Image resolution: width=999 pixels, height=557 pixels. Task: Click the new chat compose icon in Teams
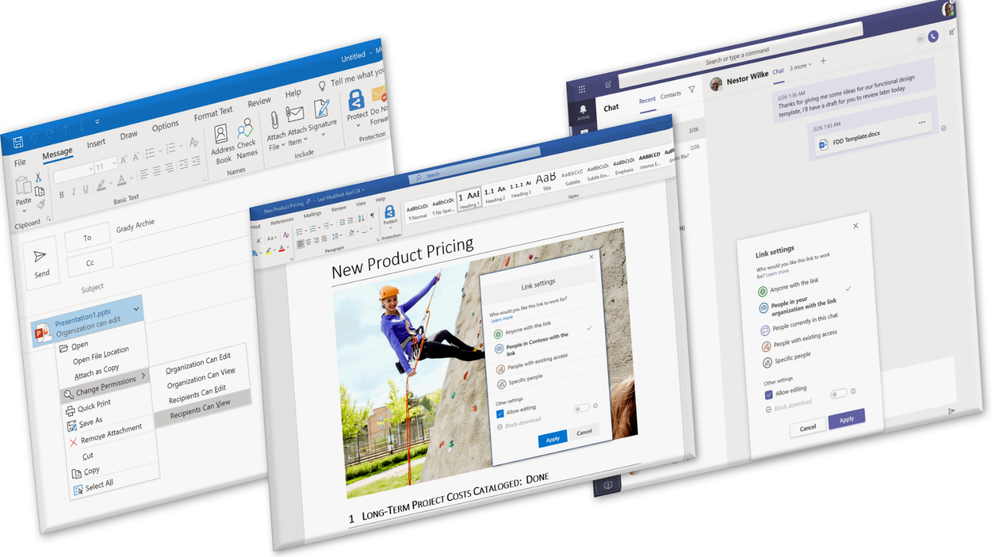pyautogui.click(x=608, y=84)
